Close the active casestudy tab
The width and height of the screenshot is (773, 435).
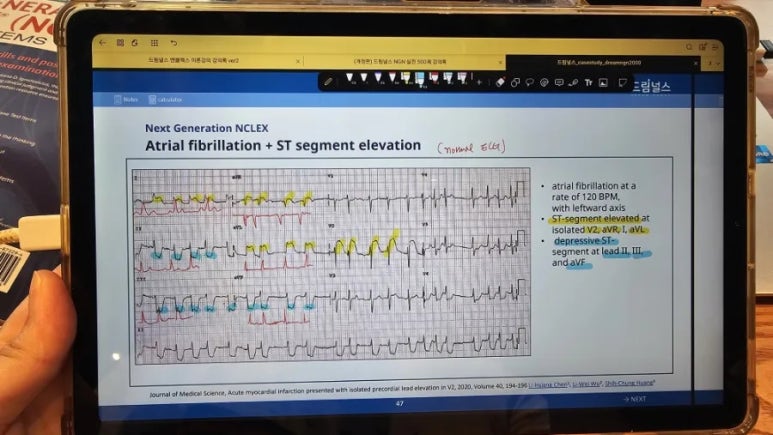pyautogui.click(x=696, y=63)
